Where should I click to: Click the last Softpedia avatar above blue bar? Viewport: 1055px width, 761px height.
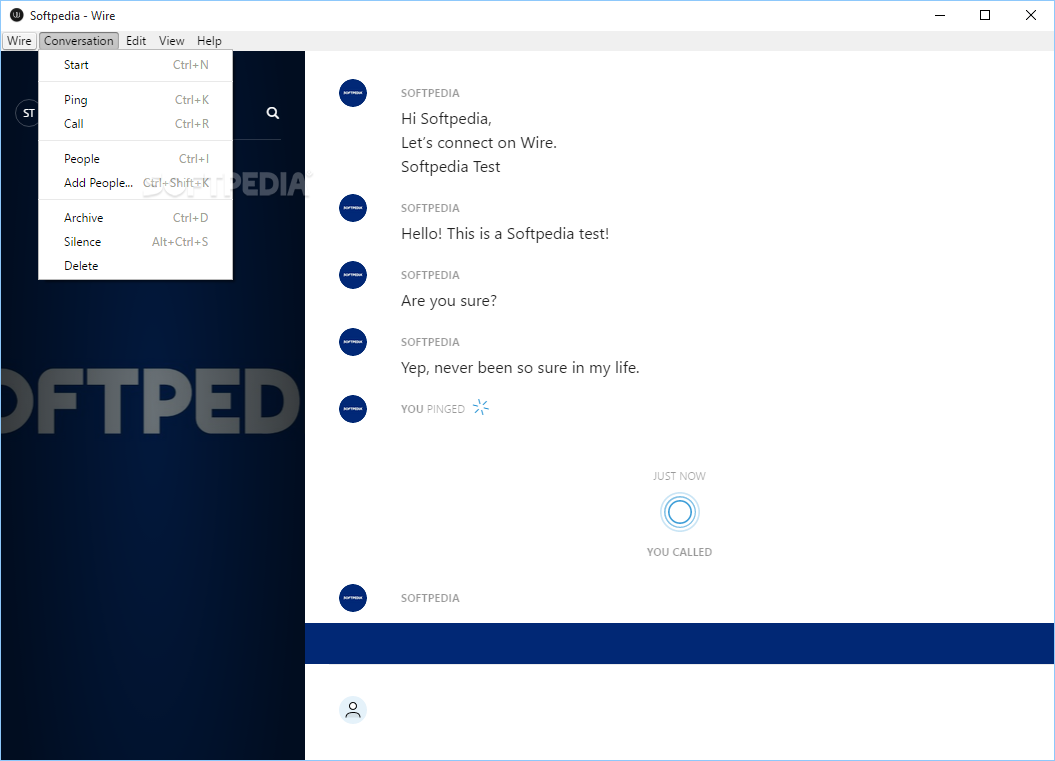click(353, 597)
